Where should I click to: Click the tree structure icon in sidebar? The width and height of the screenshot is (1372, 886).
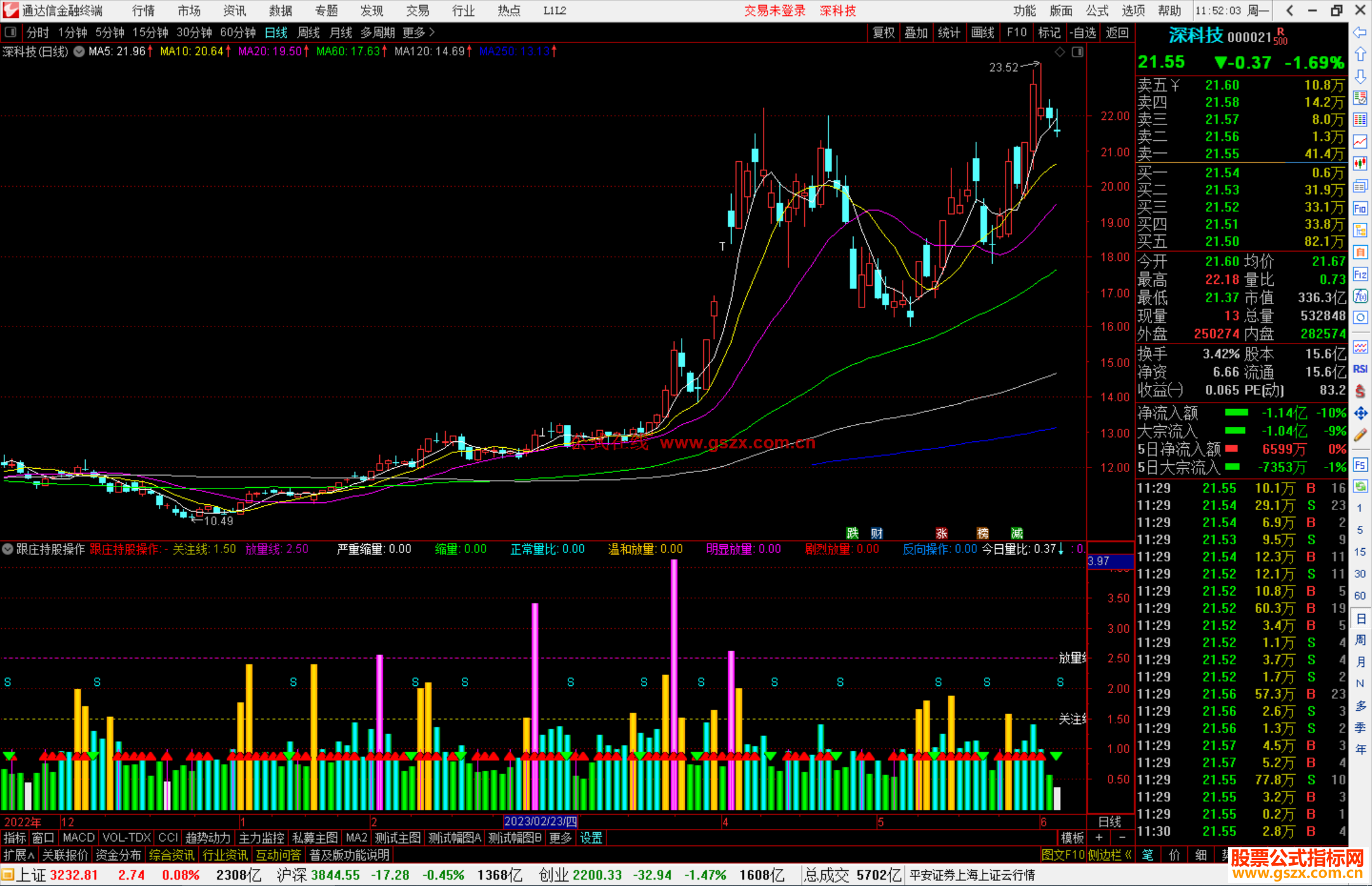pos(1360,230)
